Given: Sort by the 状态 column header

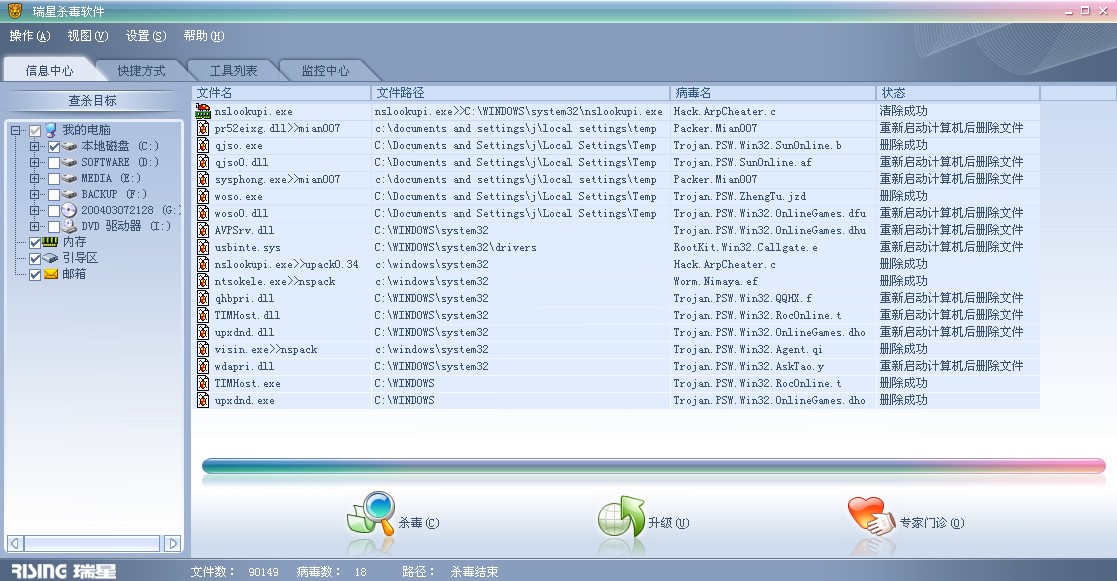Looking at the screenshot, I should (x=958, y=93).
